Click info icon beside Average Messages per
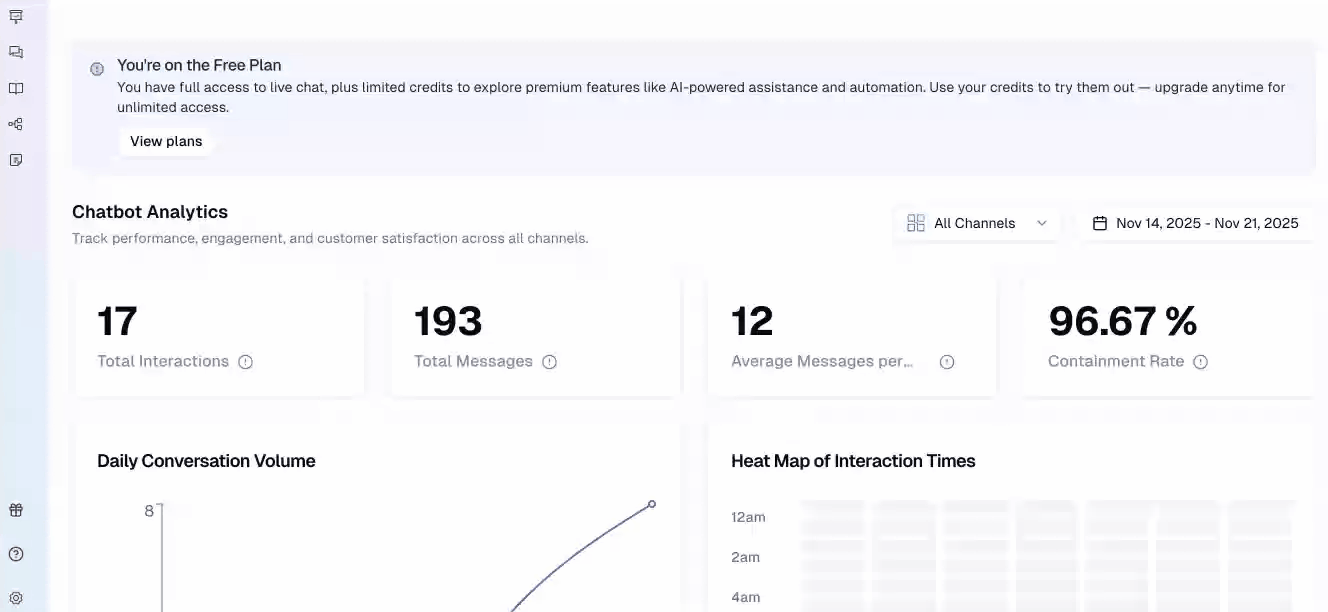1328x612 pixels. (x=947, y=362)
